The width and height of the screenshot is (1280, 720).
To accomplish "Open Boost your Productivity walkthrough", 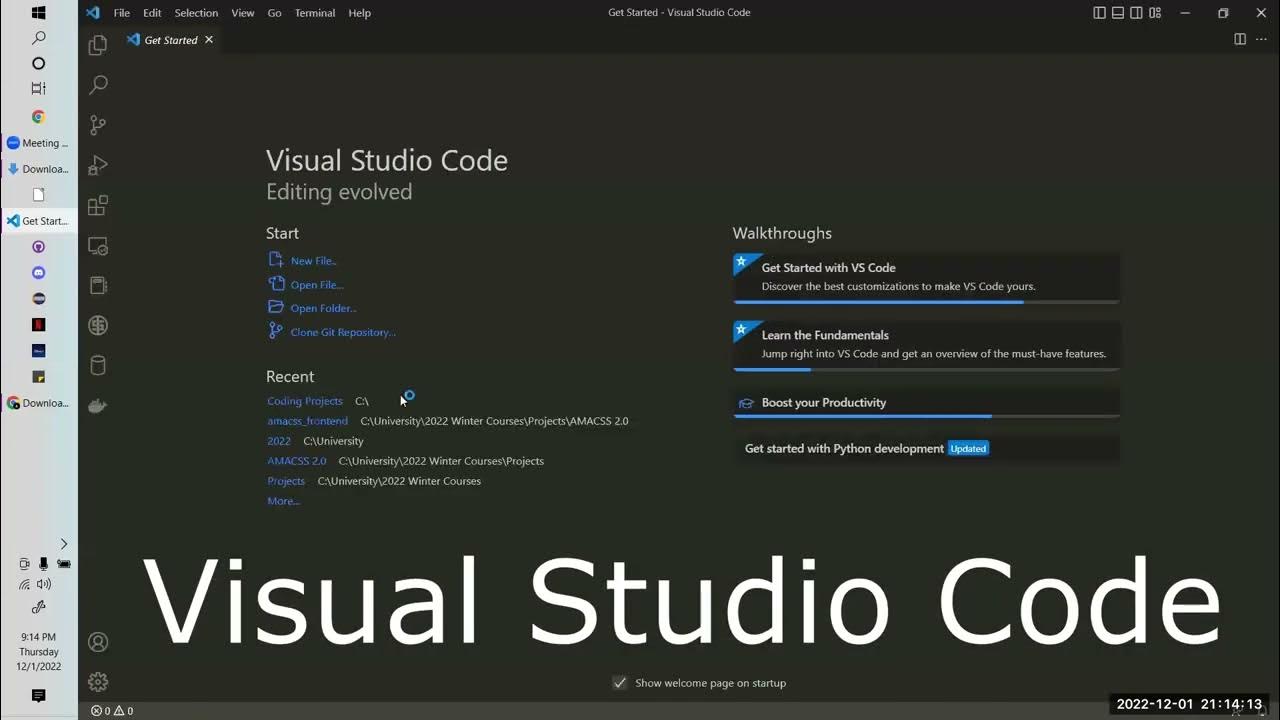I will pos(926,403).
